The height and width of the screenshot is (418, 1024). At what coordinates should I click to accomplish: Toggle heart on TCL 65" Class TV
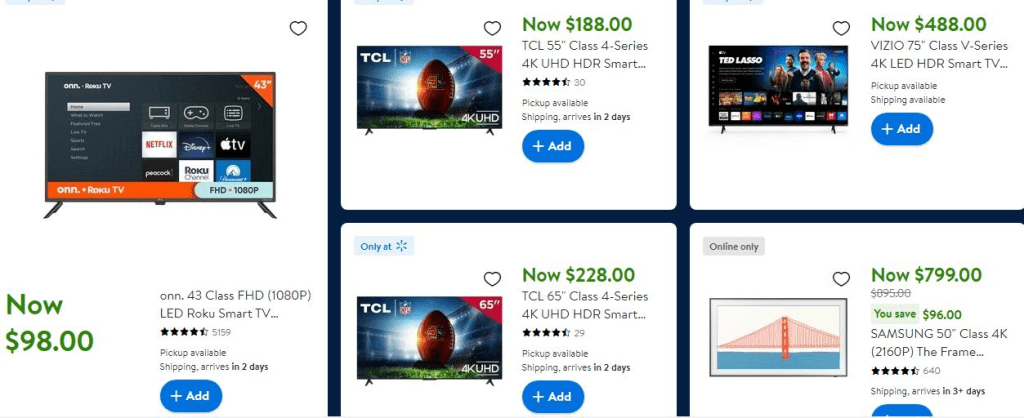point(492,279)
